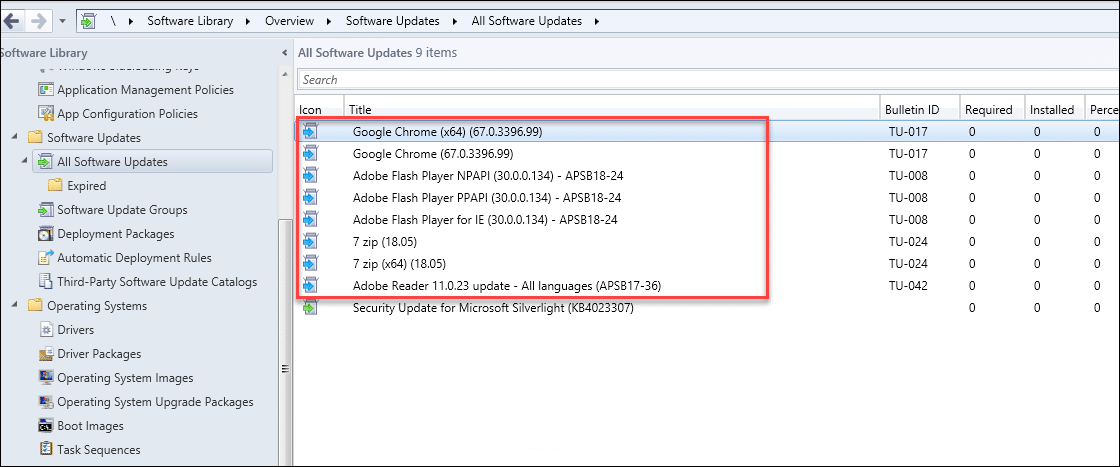Collapse the navigation pane with the arrow

[x=285, y=53]
